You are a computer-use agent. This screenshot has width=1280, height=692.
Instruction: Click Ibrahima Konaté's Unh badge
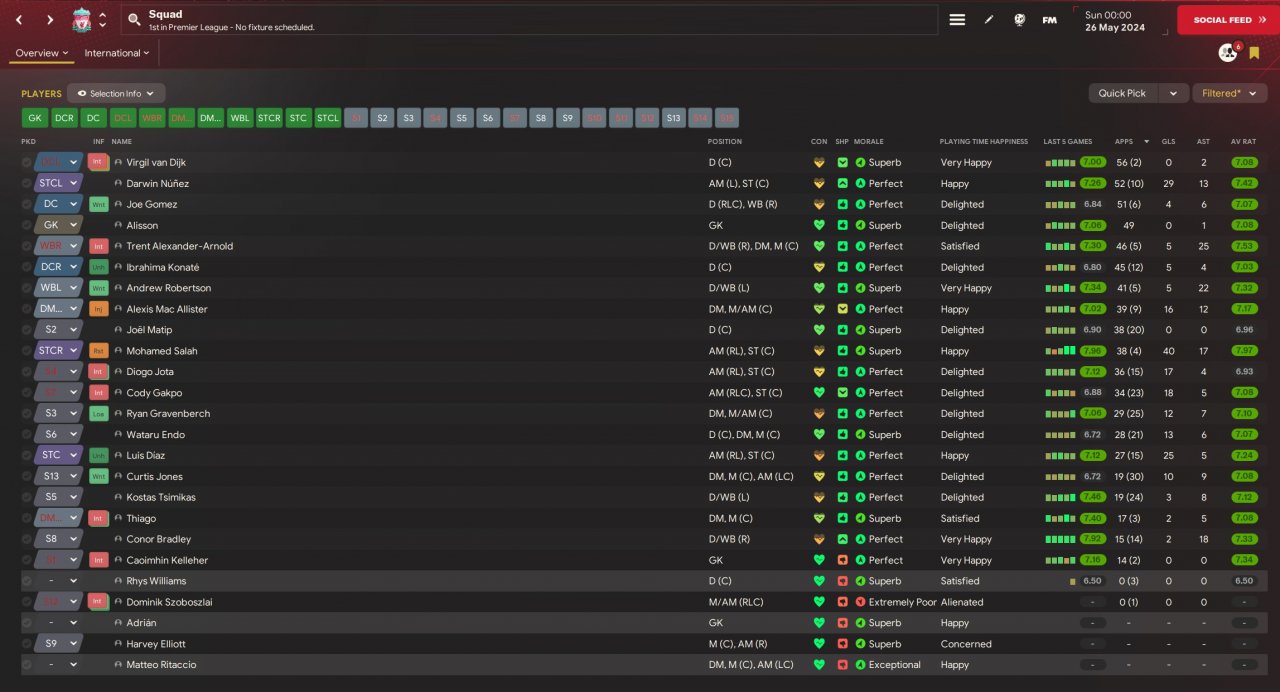click(98, 267)
